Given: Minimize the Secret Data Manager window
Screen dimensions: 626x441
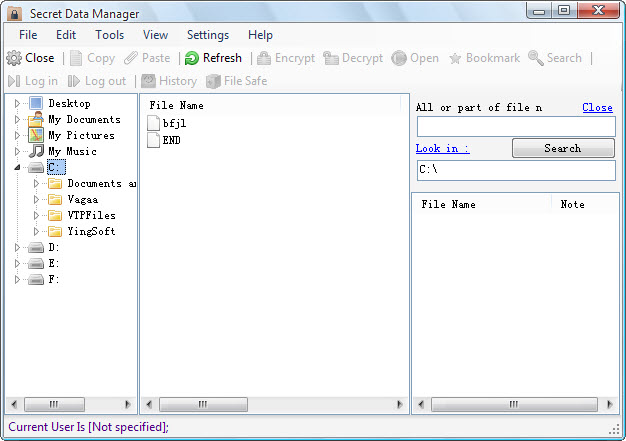Looking at the screenshot, I should pyautogui.click(x=539, y=11).
